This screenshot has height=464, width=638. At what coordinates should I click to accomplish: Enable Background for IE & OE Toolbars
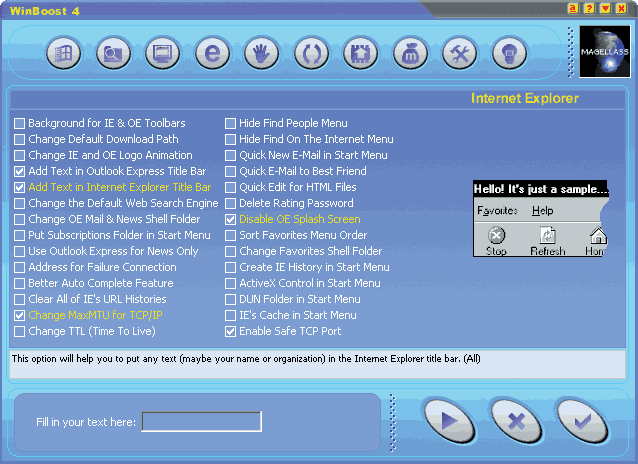click(x=20, y=124)
